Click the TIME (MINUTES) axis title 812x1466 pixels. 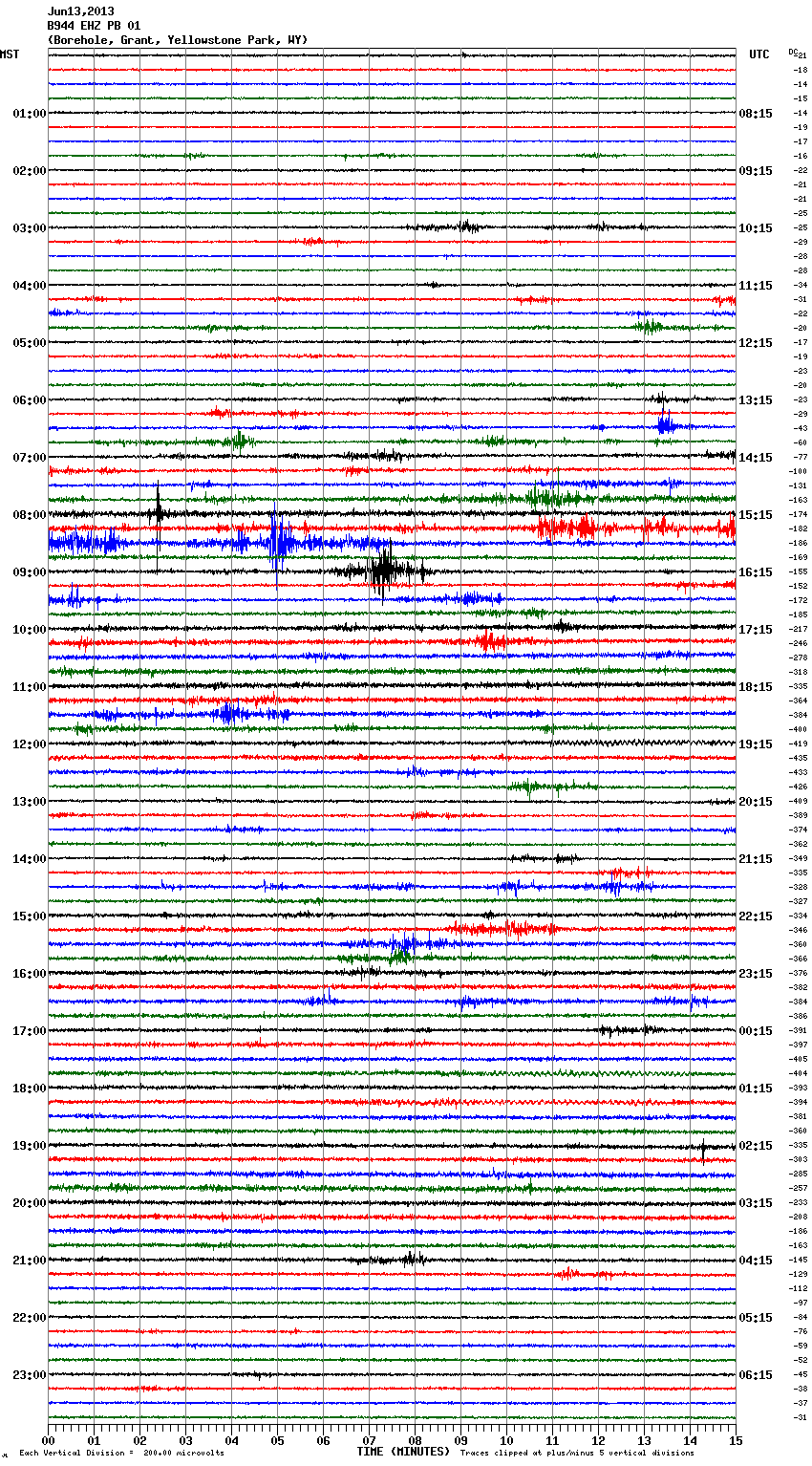403,1452
